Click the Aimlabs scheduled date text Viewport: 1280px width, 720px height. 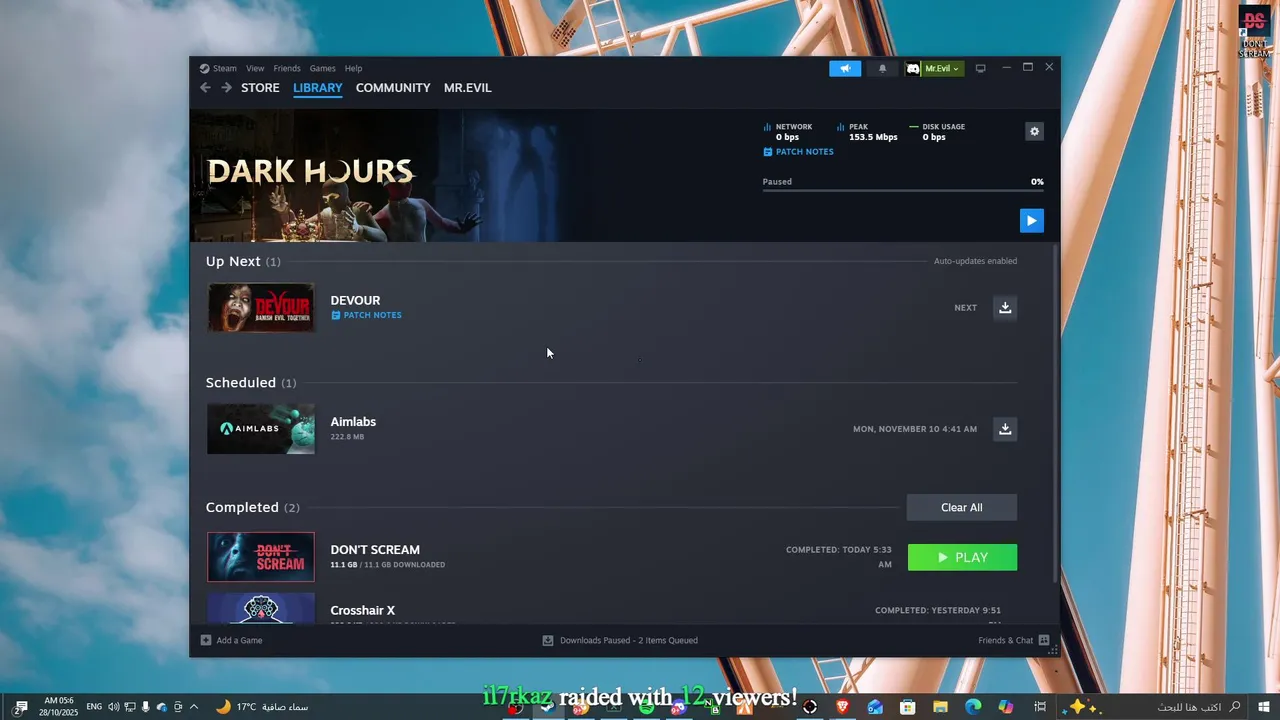[x=915, y=429]
